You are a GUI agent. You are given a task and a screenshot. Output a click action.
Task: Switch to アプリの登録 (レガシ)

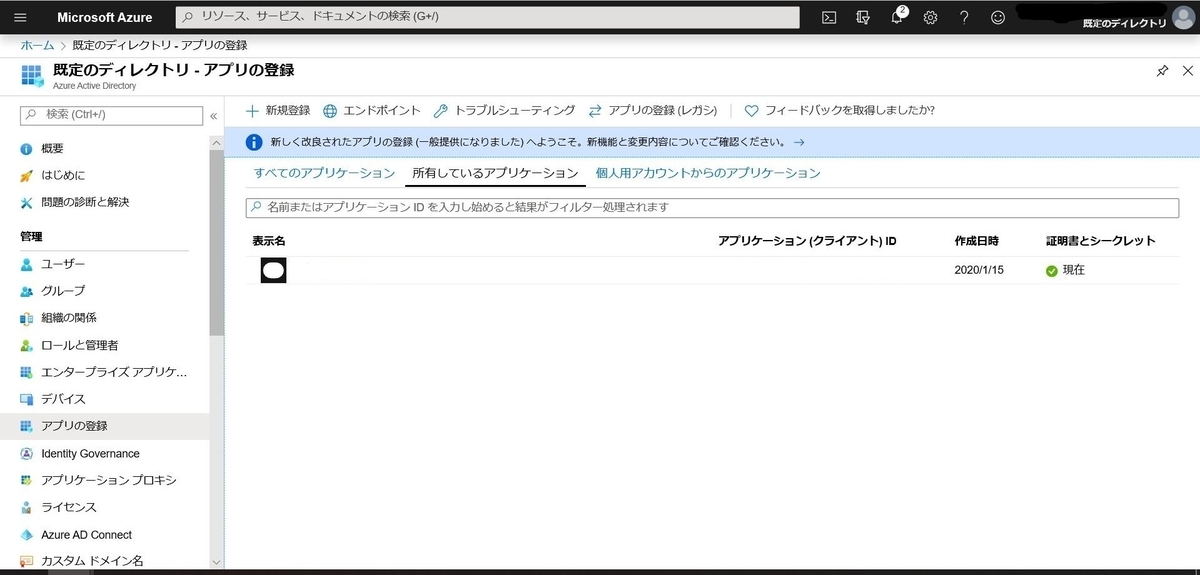[x=654, y=110]
